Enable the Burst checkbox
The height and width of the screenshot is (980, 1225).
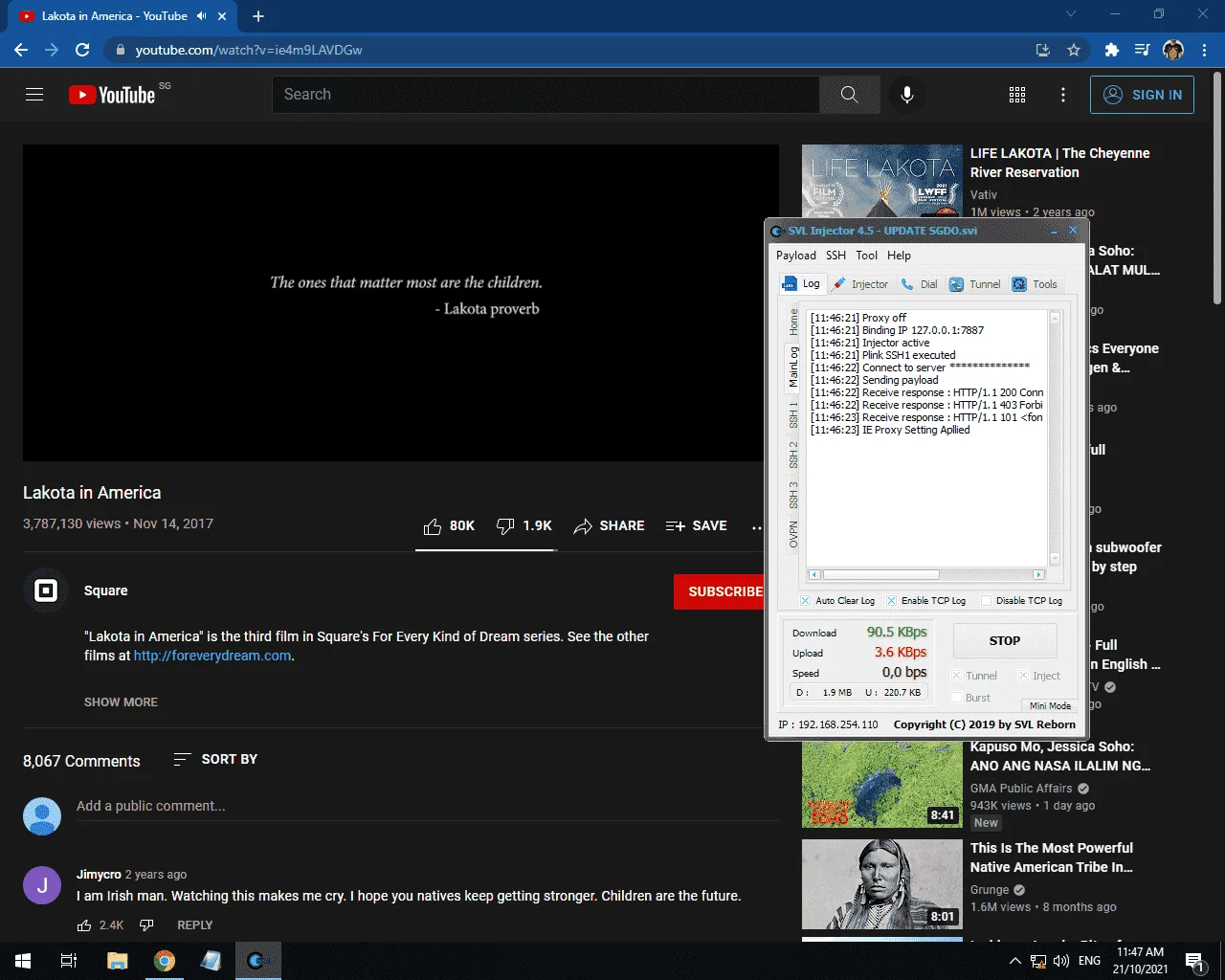[956, 698]
